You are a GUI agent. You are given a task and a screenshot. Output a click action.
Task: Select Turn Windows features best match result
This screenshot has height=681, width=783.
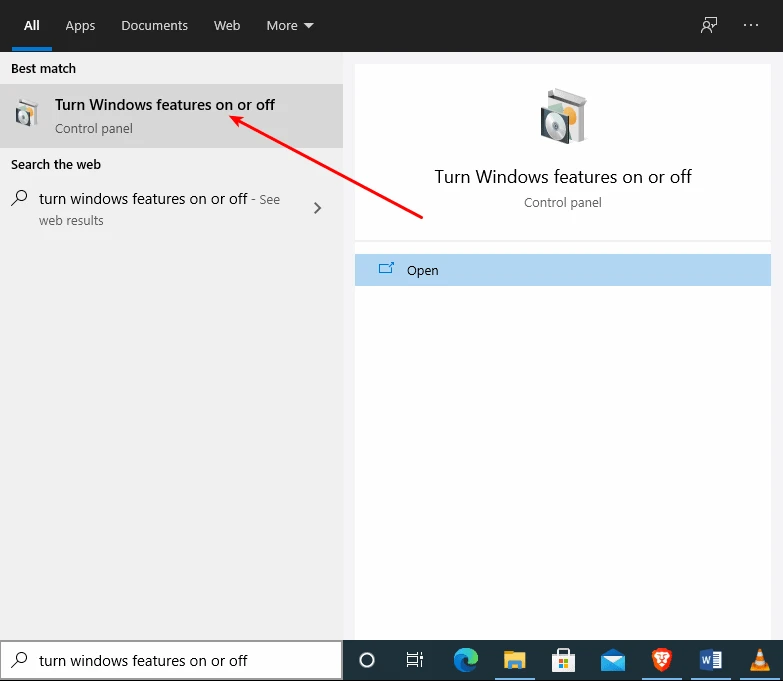165,116
